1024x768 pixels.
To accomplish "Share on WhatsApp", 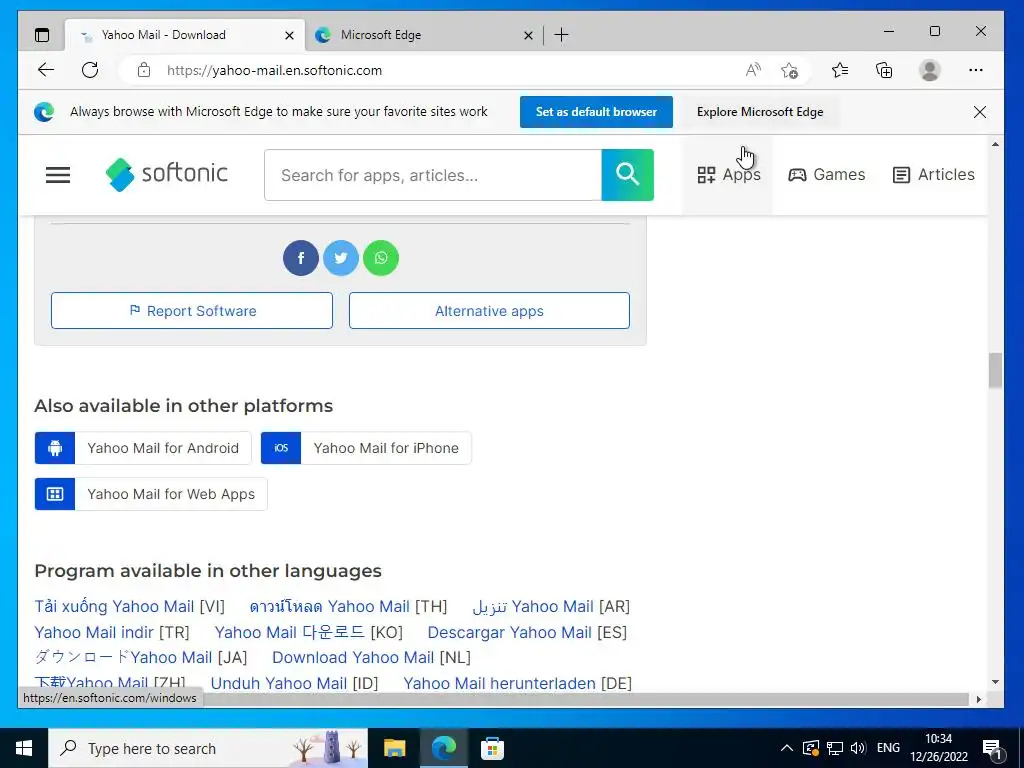I will 381,257.
